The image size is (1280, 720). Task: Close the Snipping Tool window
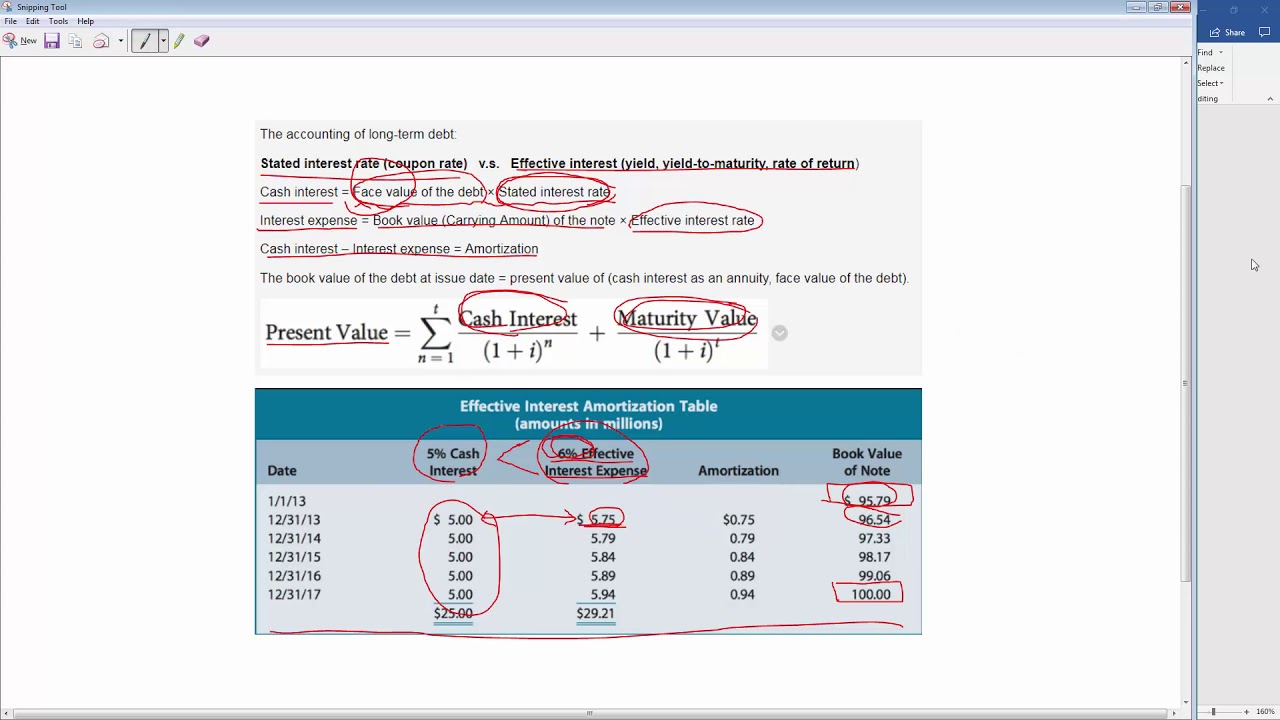(x=1181, y=7)
